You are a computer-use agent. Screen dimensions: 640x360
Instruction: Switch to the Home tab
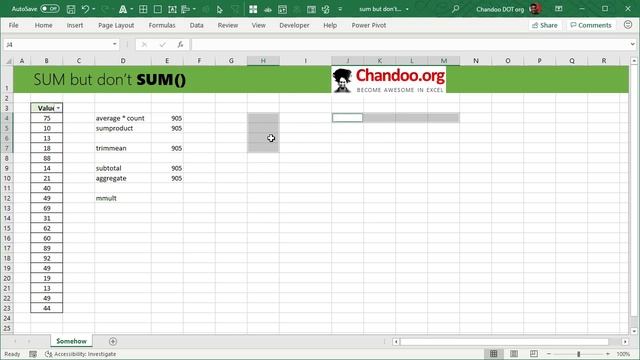coord(43,25)
